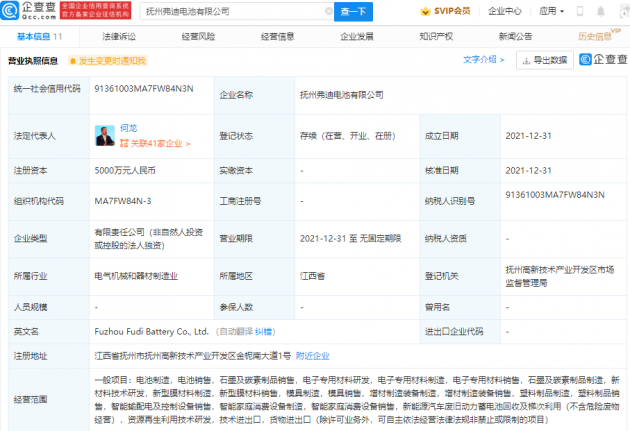Click organization code MA7FW84N-3
The height and width of the screenshot is (431, 630).
[x=123, y=201]
